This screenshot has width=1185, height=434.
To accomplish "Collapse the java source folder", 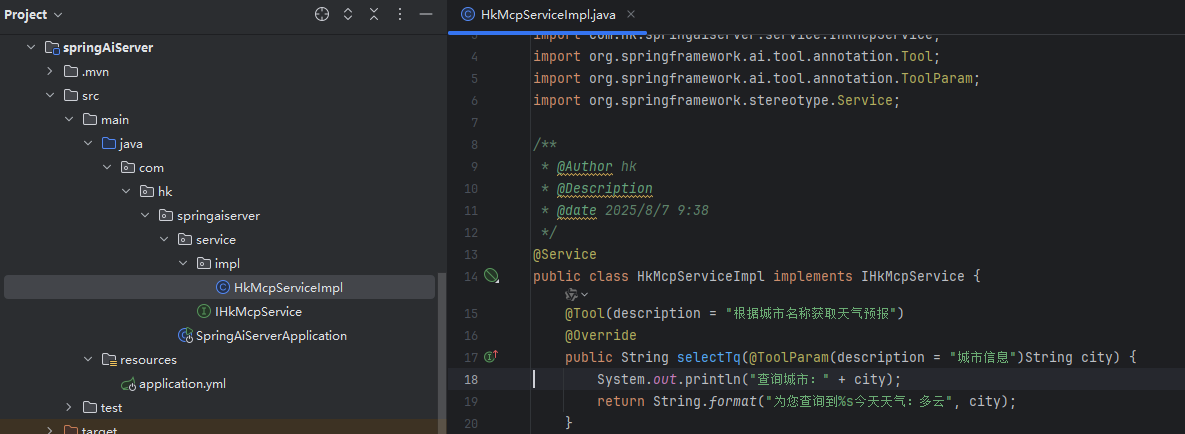I will (x=88, y=144).
